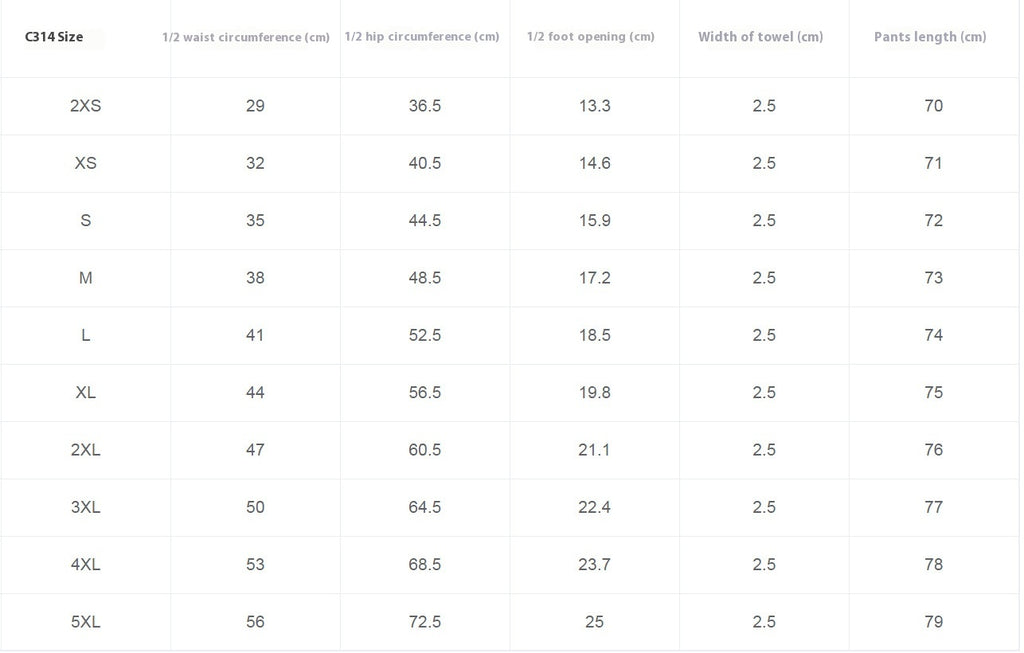Select pants length value 79
1024x653 pixels.
point(934,622)
